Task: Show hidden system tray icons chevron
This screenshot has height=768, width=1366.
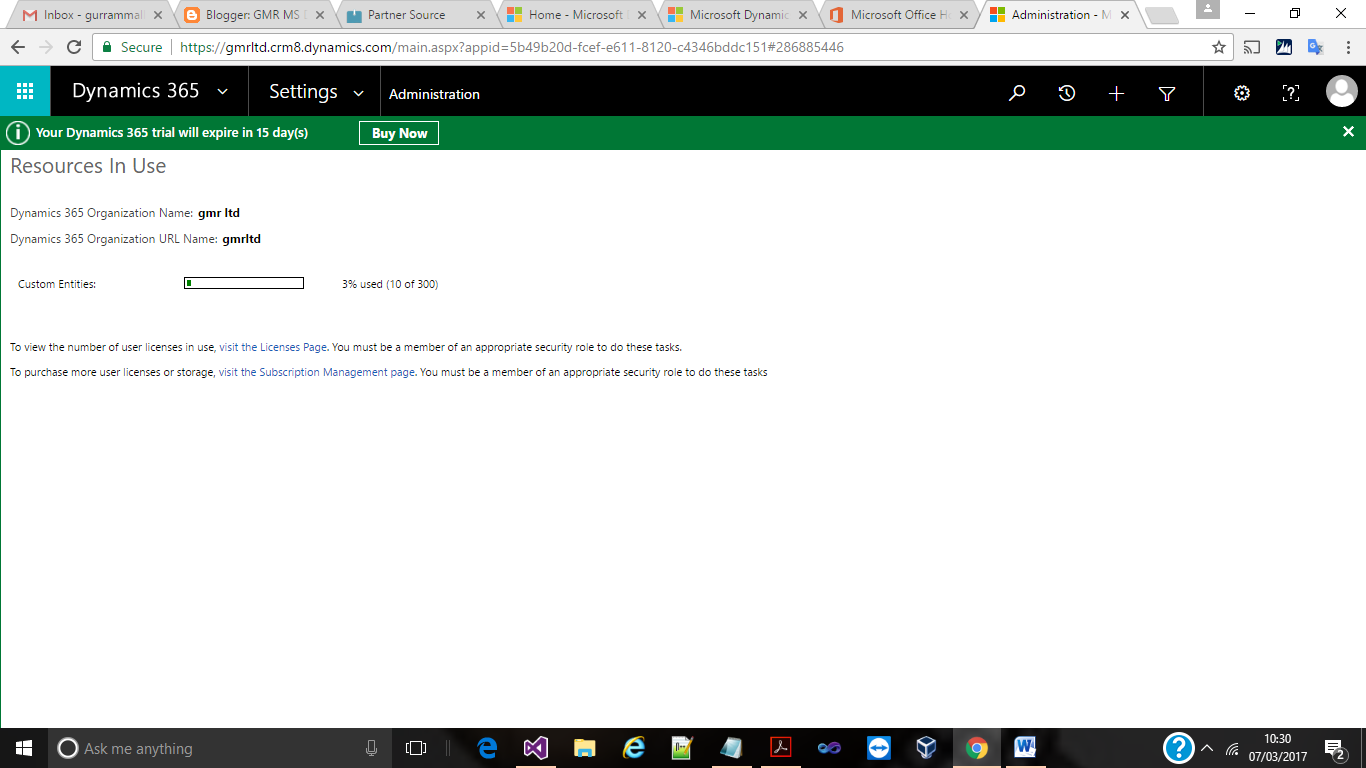Action: (x=1207, y=748)
